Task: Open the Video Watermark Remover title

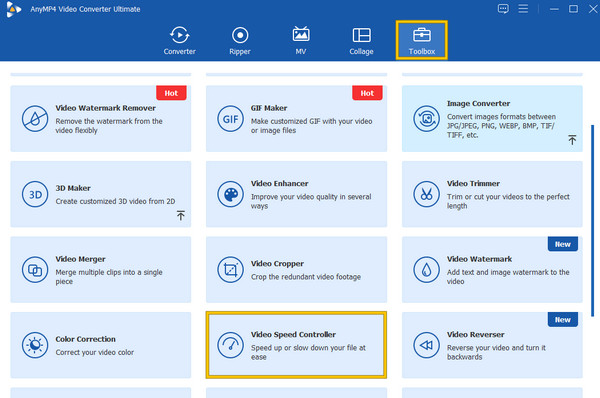Action: [x=106, y=108]
